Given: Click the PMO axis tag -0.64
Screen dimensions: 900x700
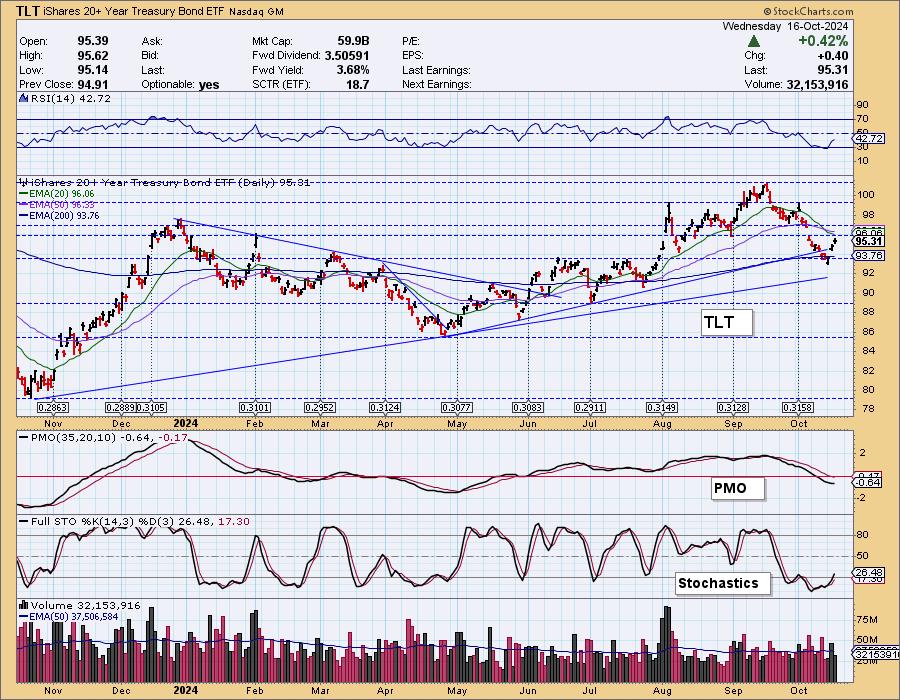Looking at the screenshot, I should 869,483.
